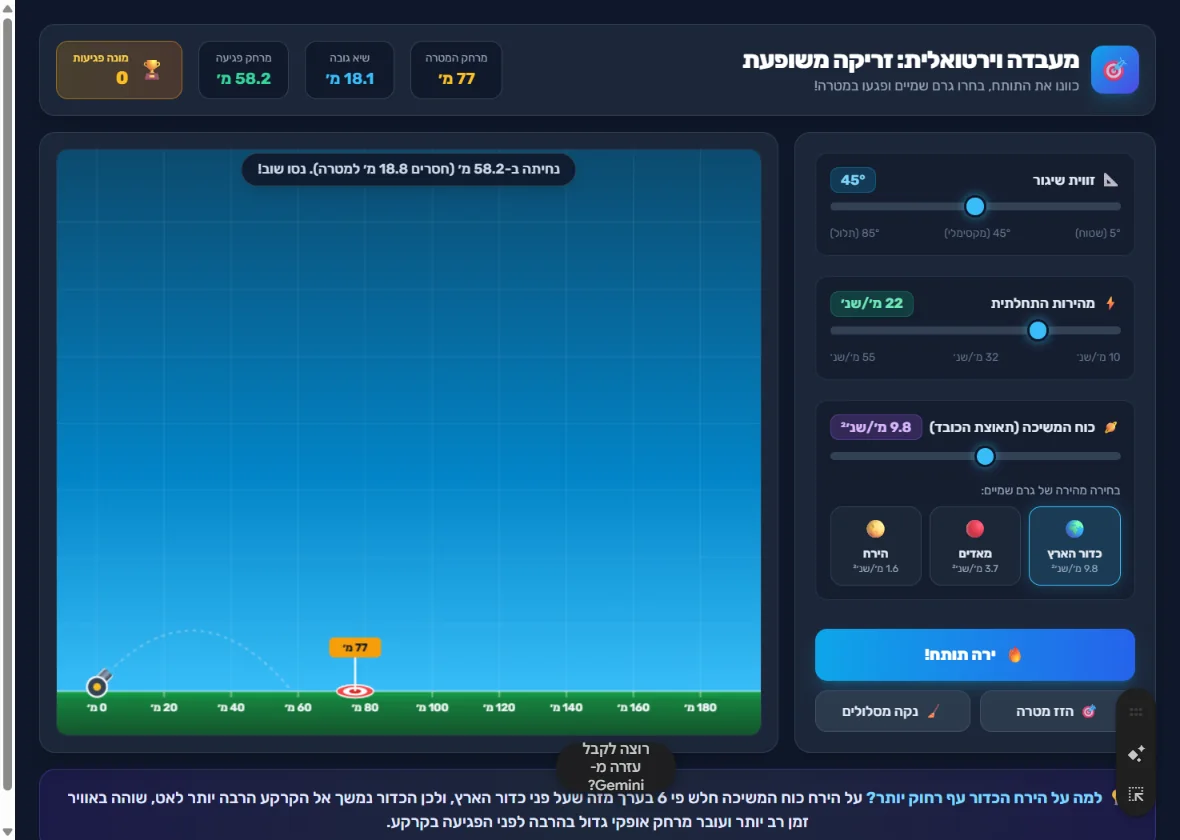Click the hits counter value 0

click(x=122, y=78)
